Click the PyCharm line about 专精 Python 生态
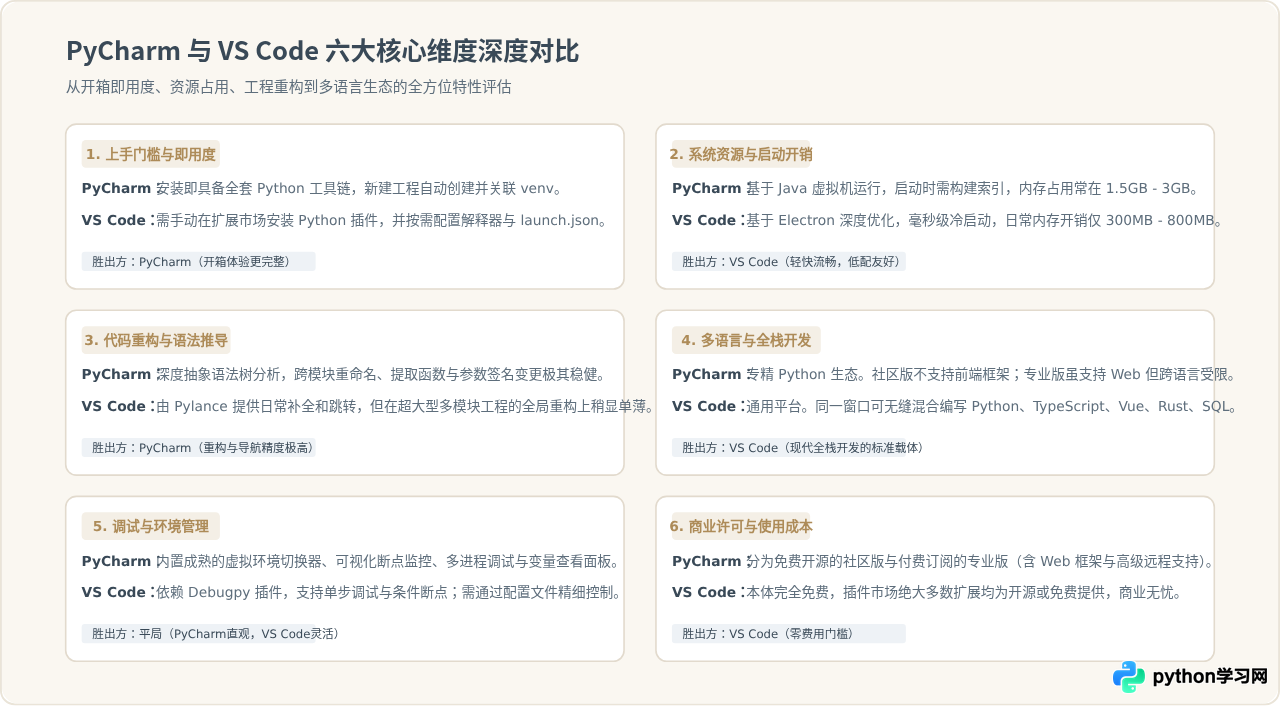Viewport: 1280px width, 706px height. pyautogui.click(x=956, y=374)
